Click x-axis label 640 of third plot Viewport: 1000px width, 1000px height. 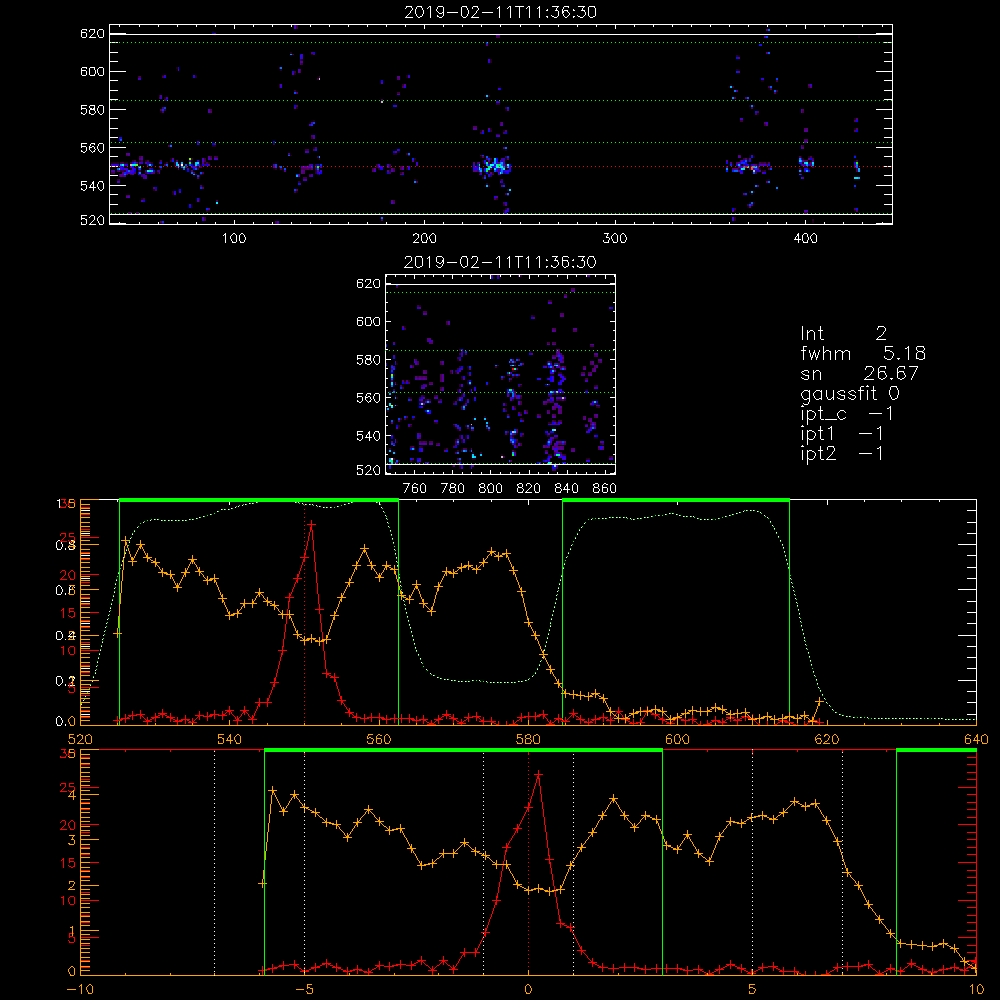pos(976,739)
